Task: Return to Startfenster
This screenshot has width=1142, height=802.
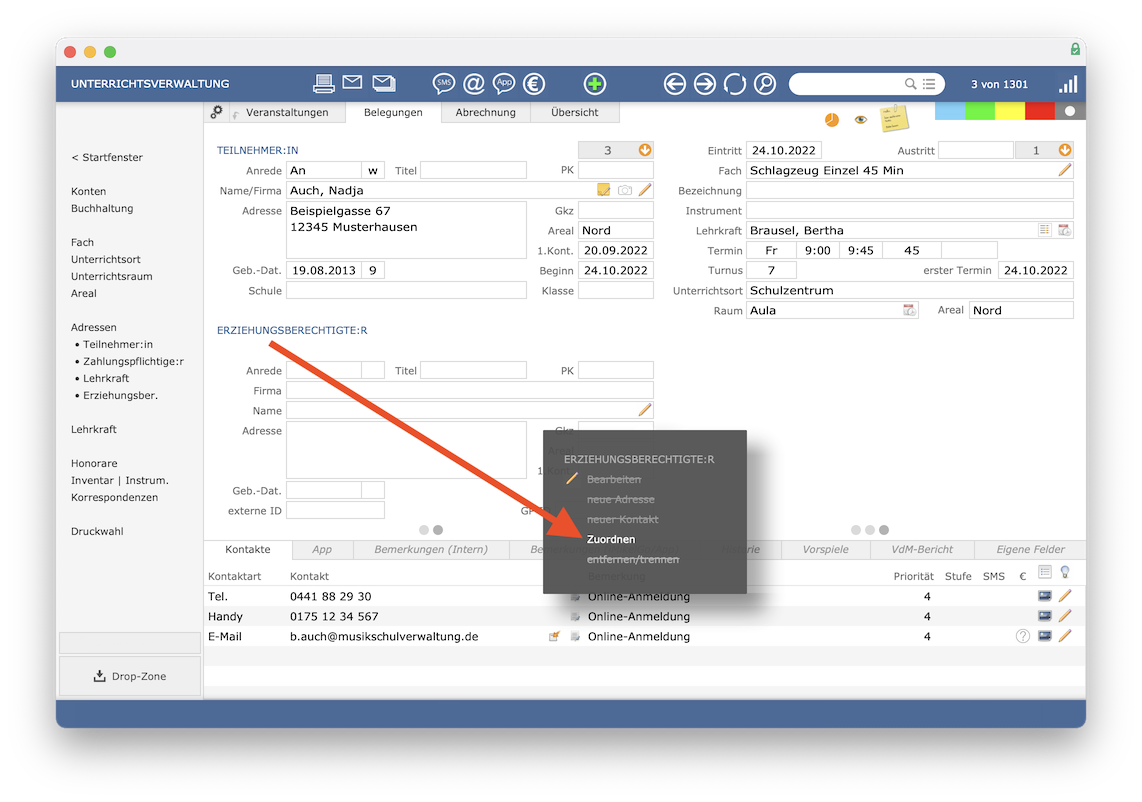Action: [x=107, y=157]
